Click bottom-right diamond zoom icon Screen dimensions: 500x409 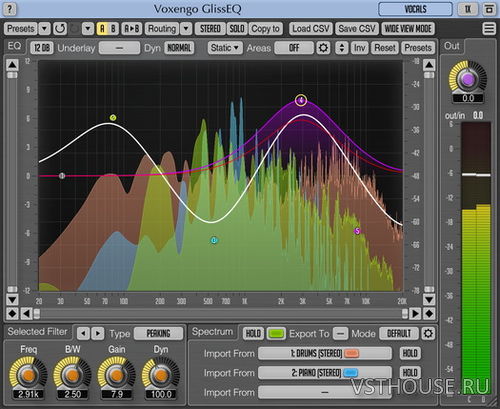(429, 314)
